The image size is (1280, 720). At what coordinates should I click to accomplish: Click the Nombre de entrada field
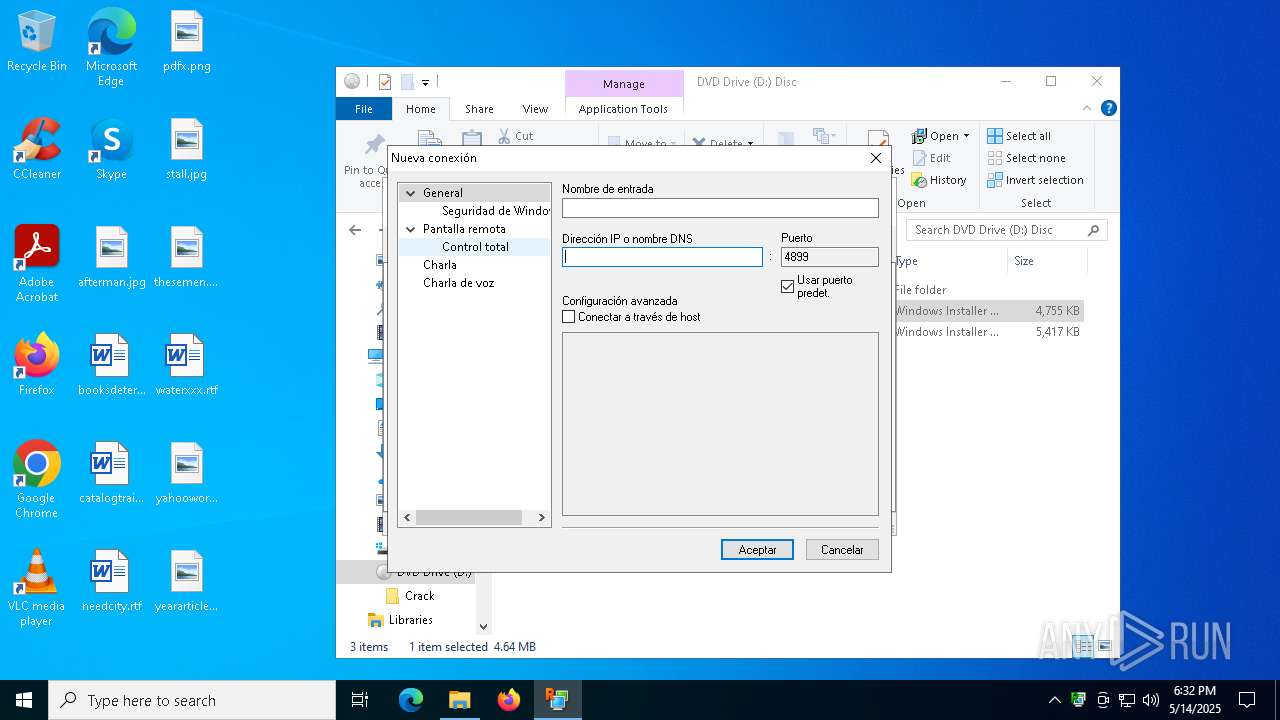720,208
